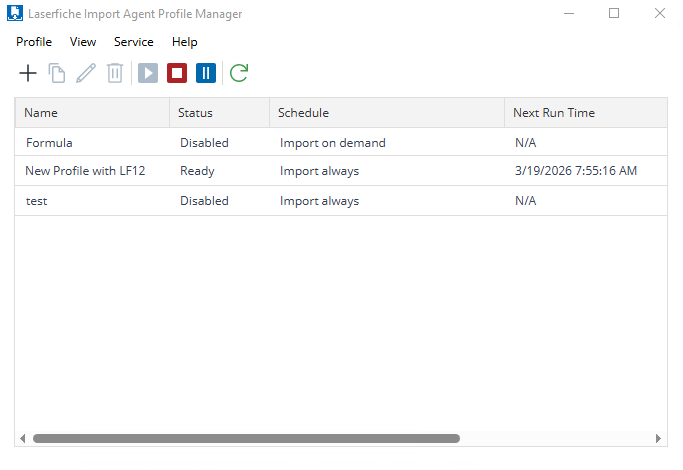
Task: Click the copy profile icon
Action: pos(57,73)
